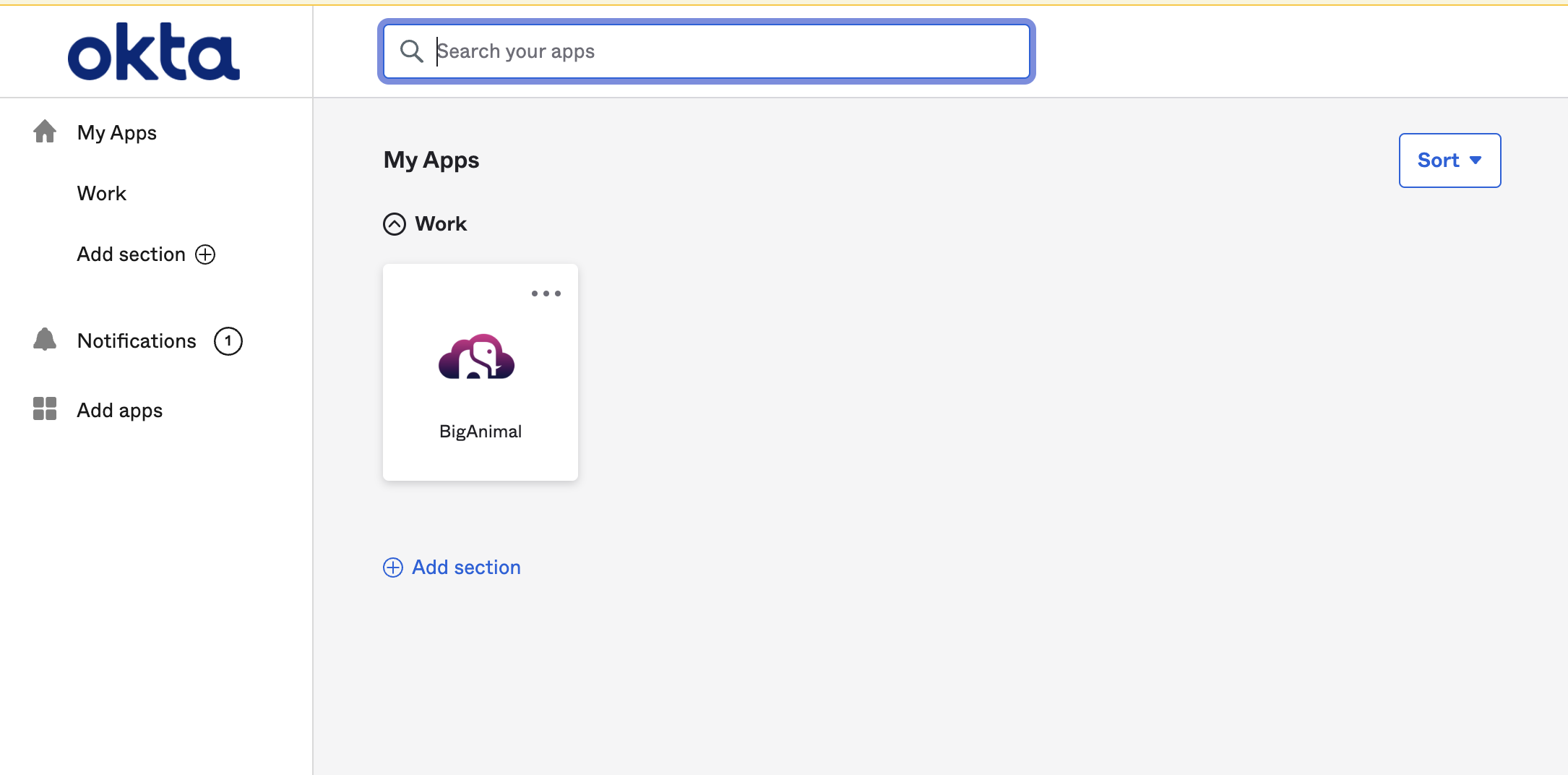Image resolution: width=1568 pixels, height=775 pixels.
Task: Click the BigAnimal app name label
Action: (481, 432)
